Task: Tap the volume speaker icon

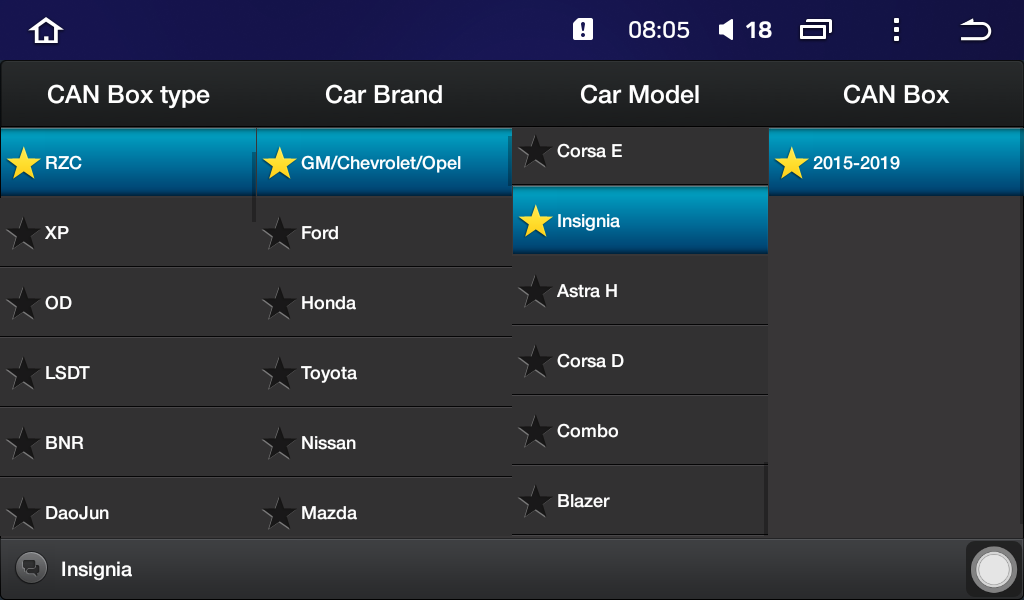Action: pos(727,30)
